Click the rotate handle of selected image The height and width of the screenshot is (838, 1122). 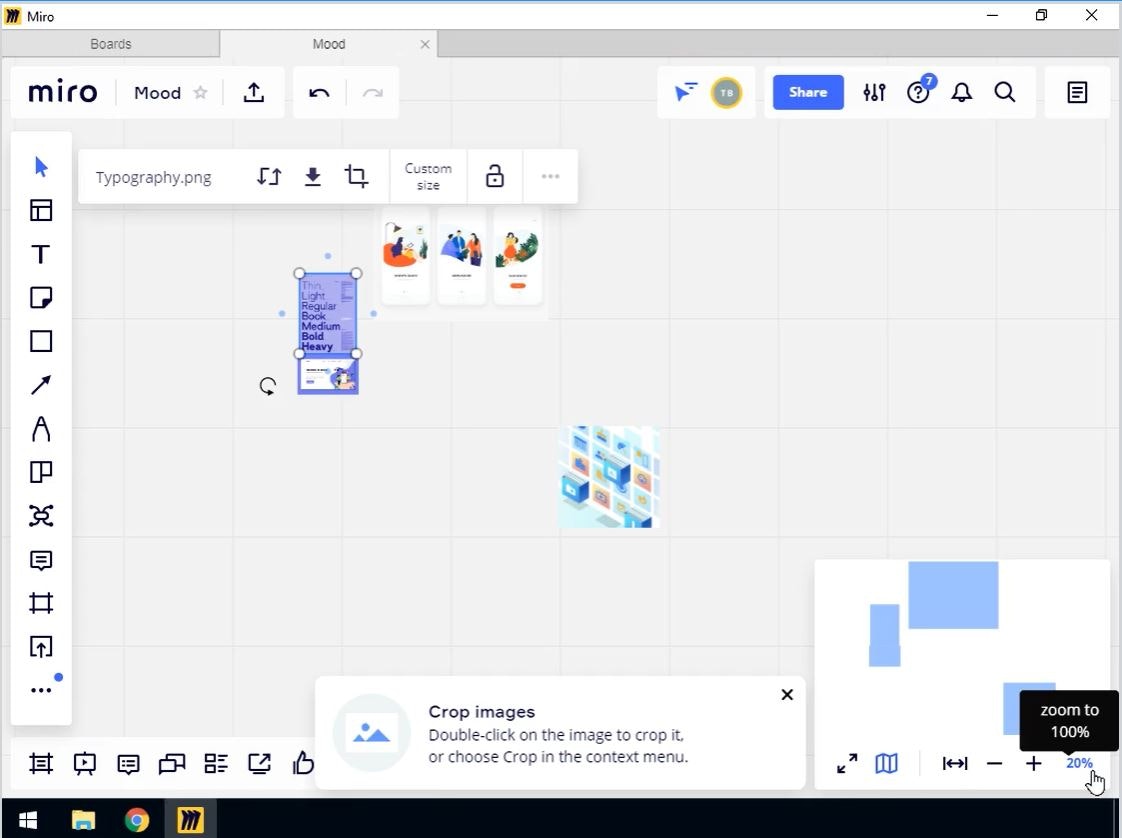click(268, 386)
